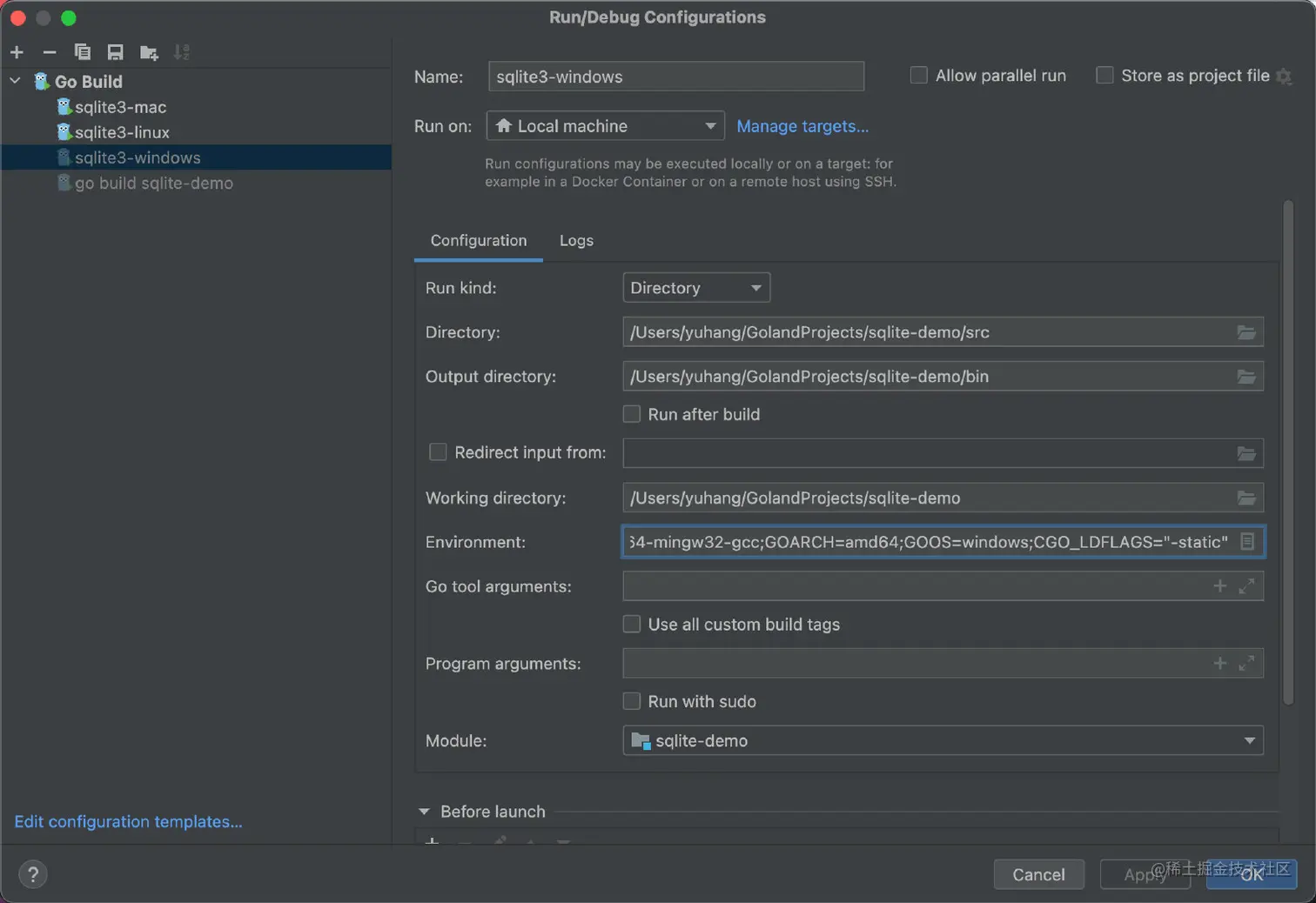This screenshot has width=1316, height=903.
Task: Enable Allow parallel run checkbox
Action: pos(918,76)
